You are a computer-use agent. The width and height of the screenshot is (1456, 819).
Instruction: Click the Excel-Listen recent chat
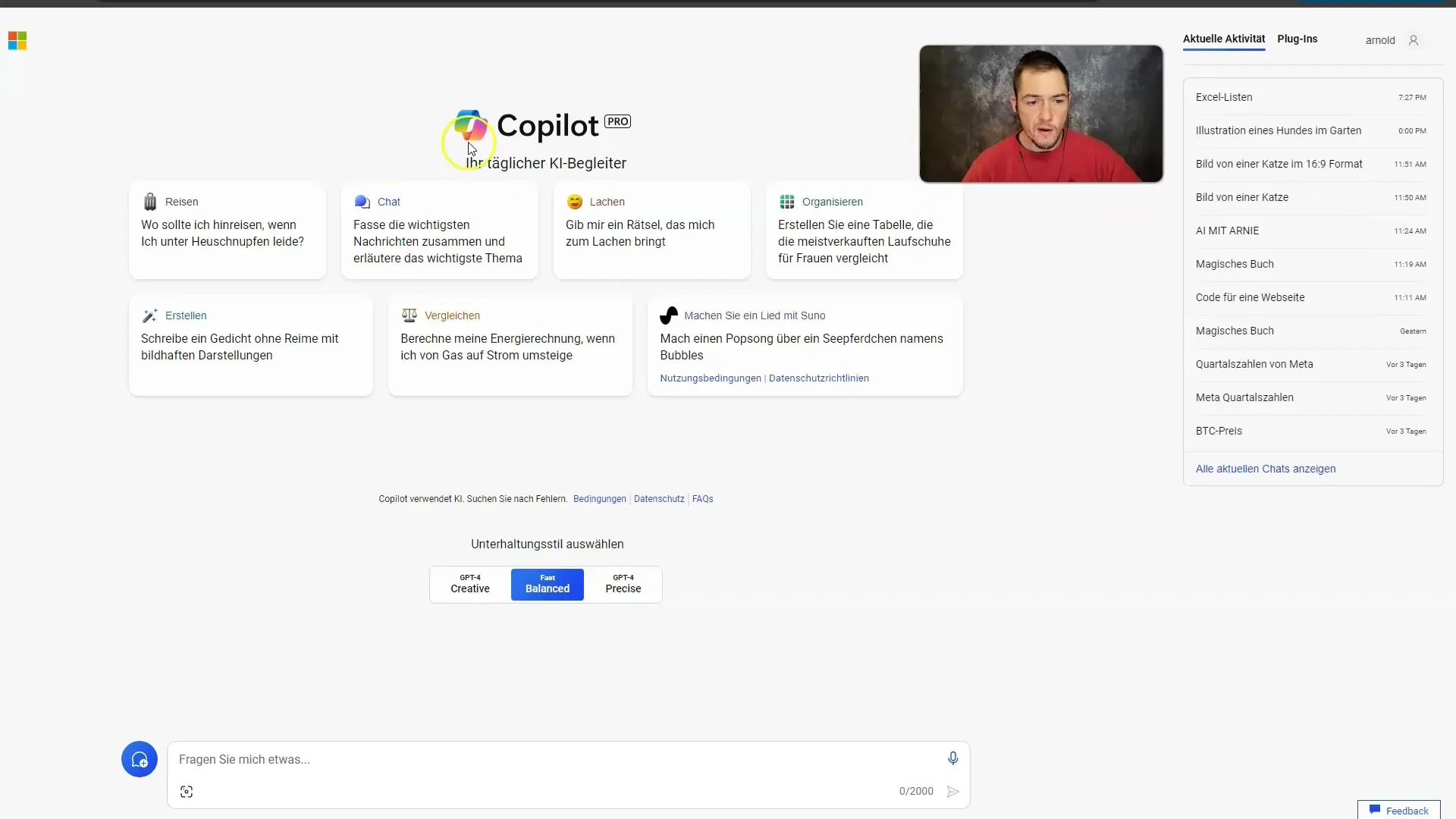coord(1224,97)
